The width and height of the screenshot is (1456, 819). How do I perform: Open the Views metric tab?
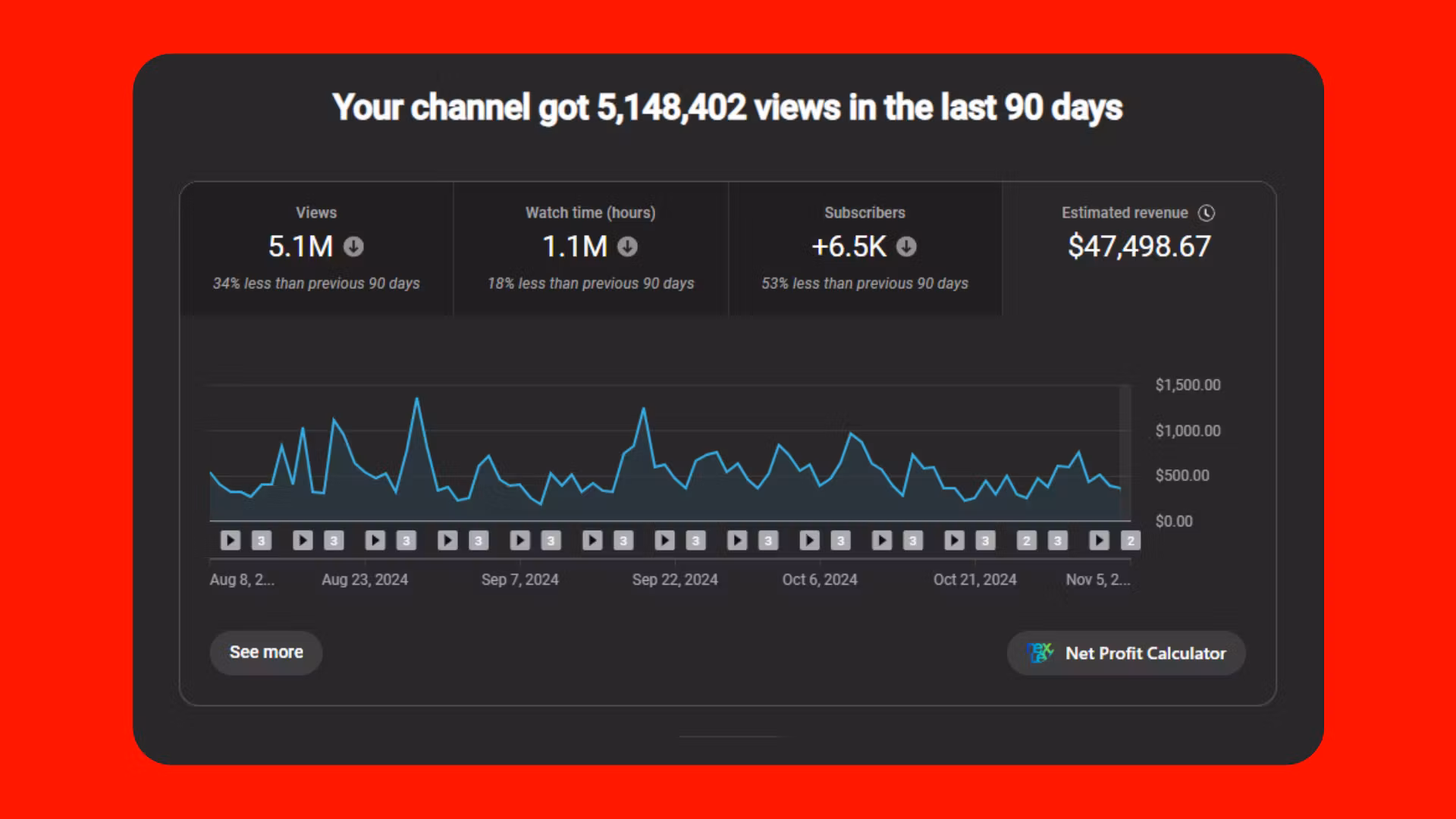click(x=316, y=248)
